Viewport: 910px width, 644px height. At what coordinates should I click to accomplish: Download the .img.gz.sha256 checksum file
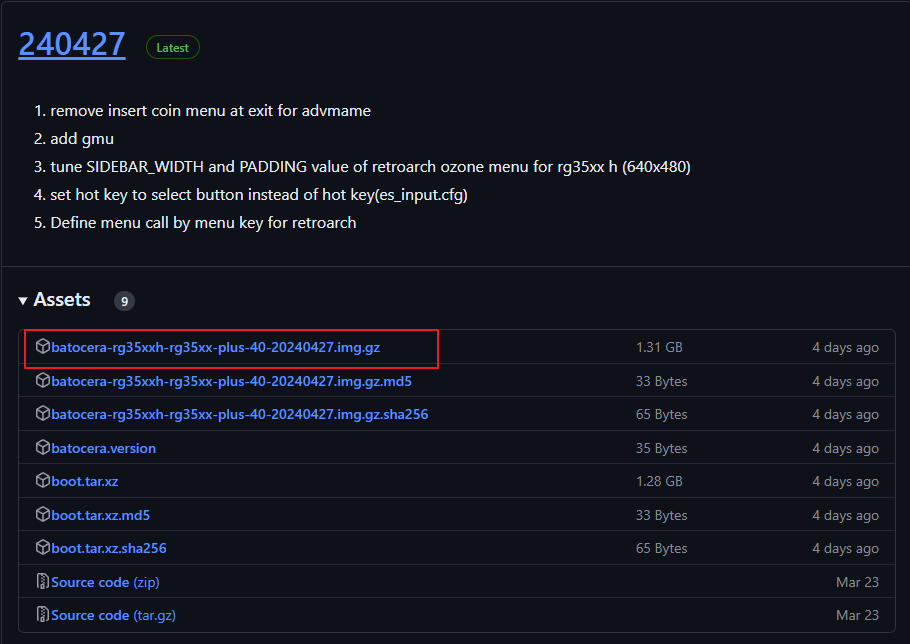click(x=240, y=414)
